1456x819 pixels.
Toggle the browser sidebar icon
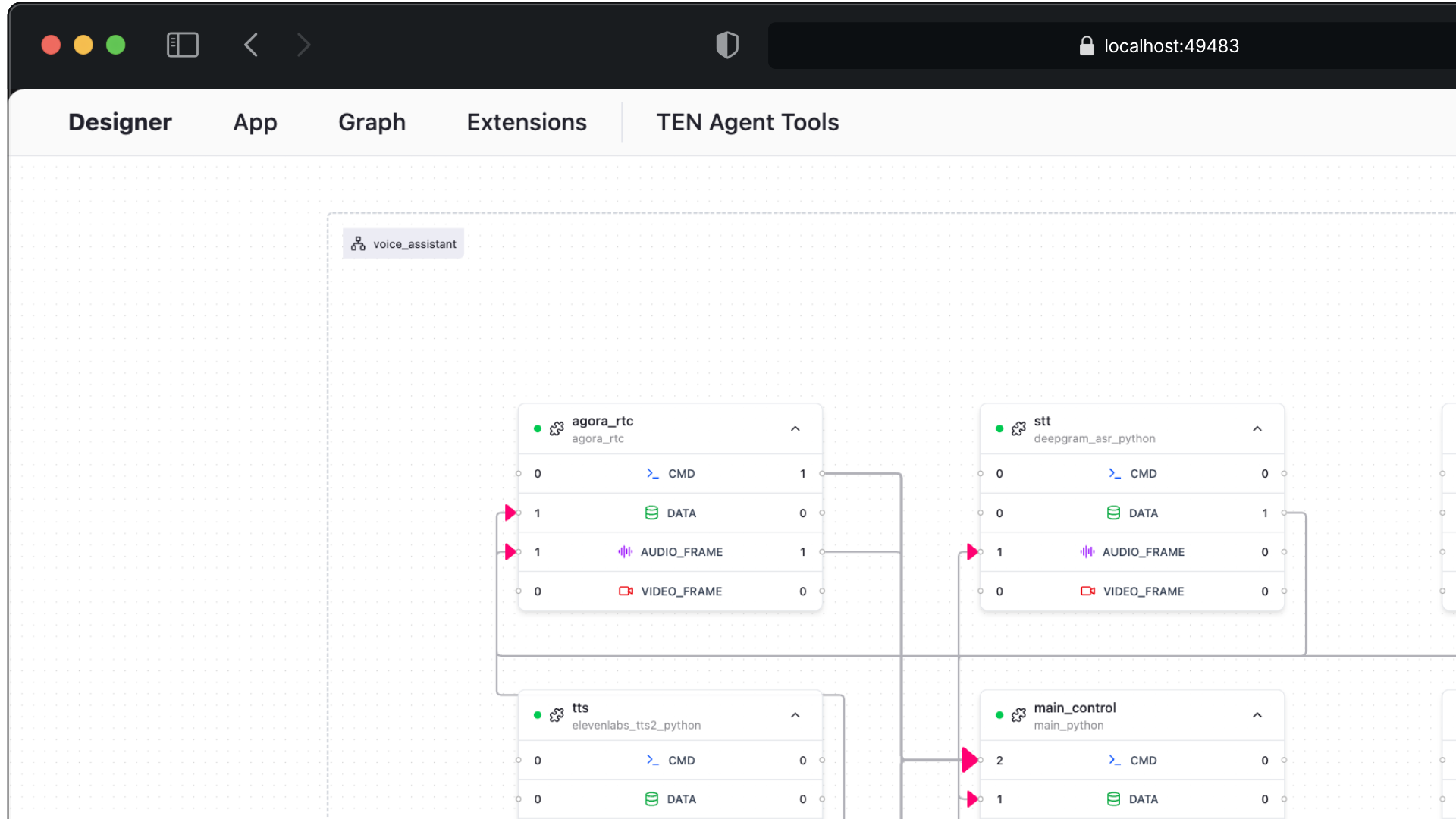pos(183,45)
